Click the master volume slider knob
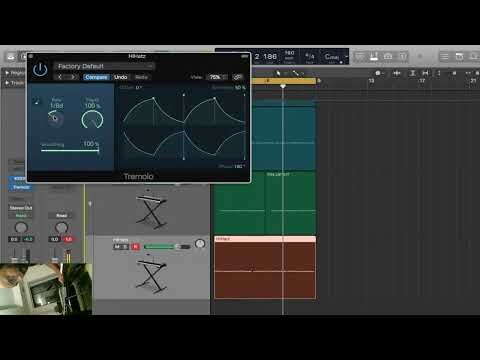The width and height of the screenshot is (480, 360). point(420,57)
